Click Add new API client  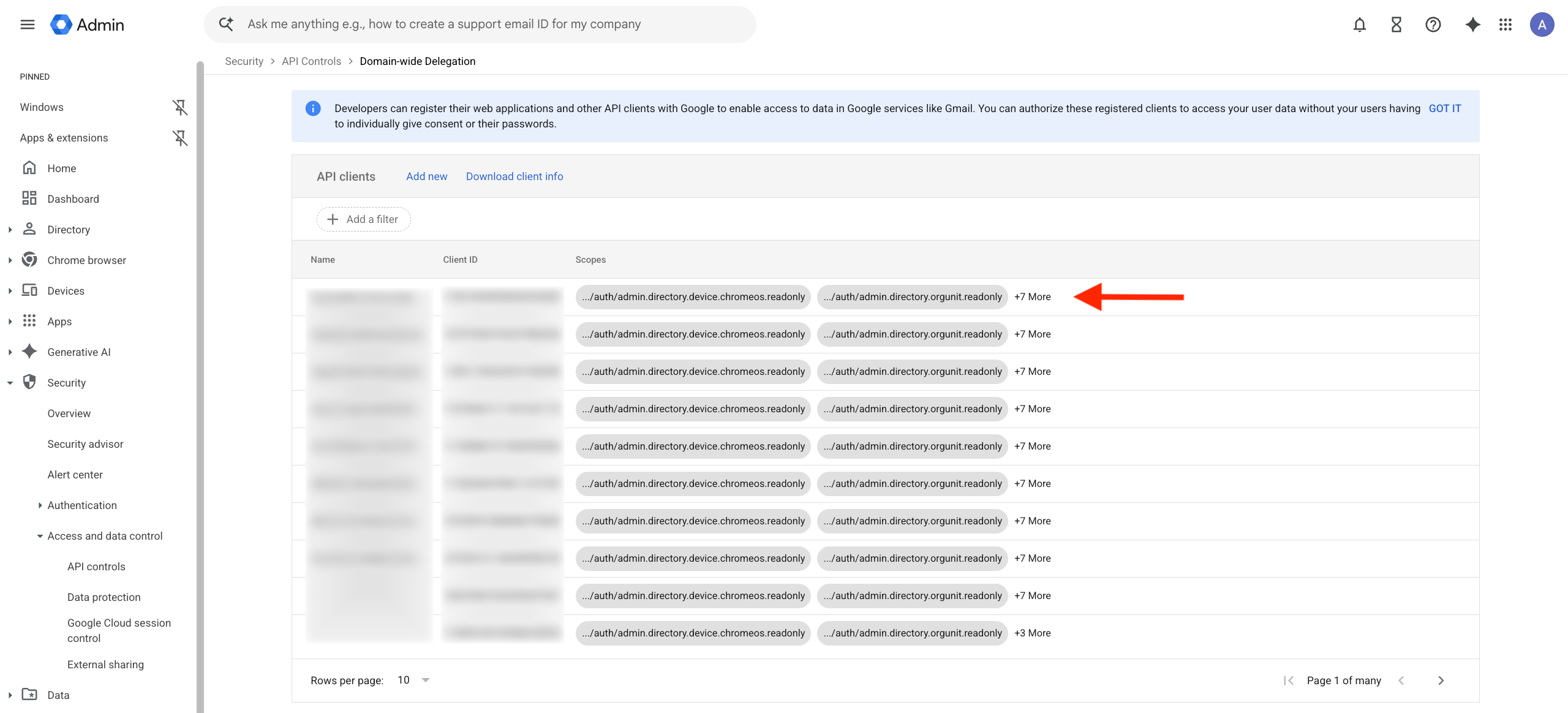click(426, 176)
